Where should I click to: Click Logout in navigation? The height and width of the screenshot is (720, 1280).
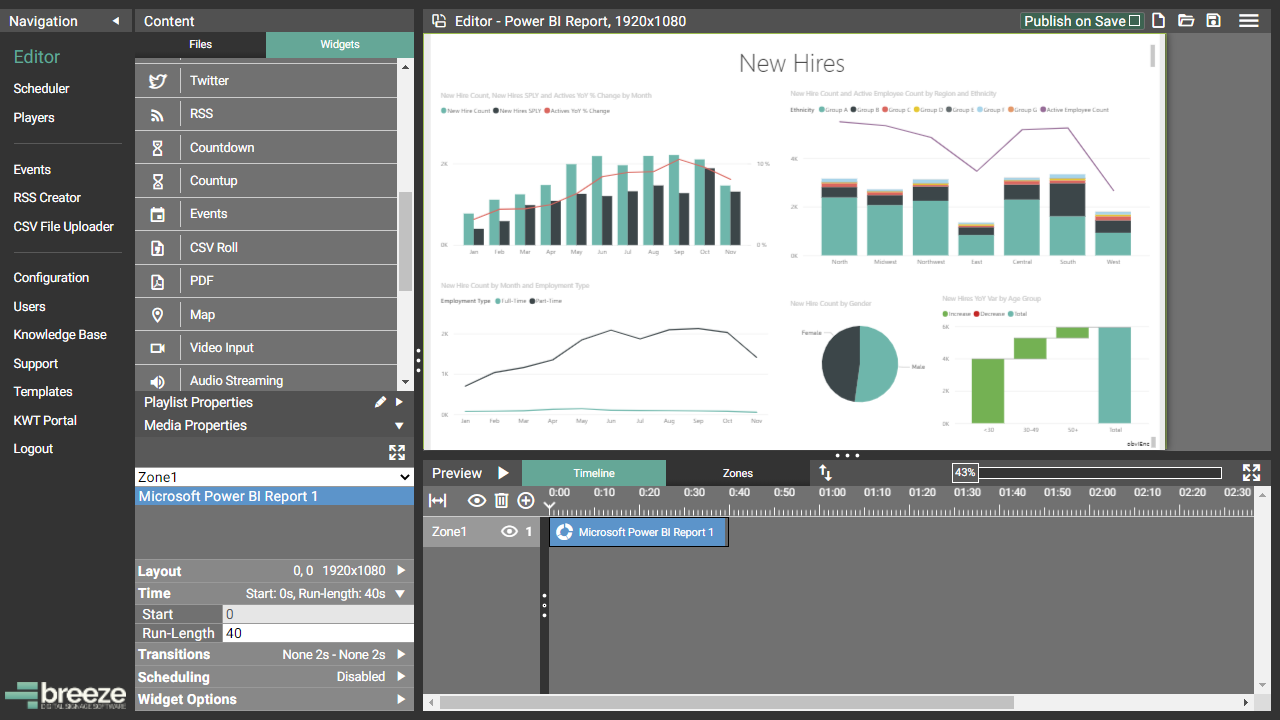(33, 449)
